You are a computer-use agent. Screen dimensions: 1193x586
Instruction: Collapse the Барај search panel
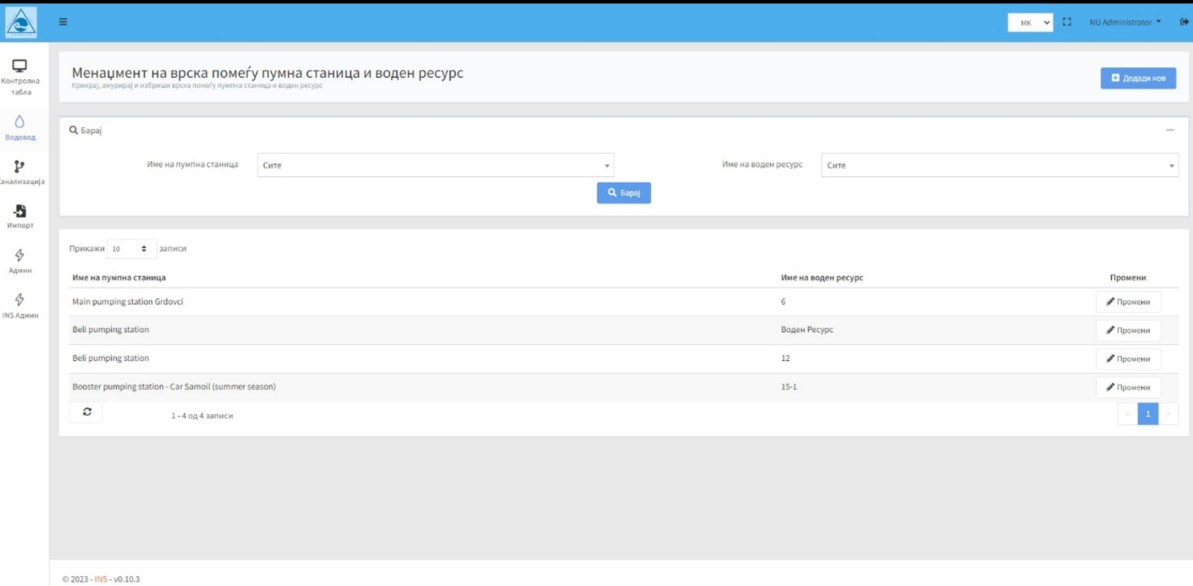pyautogui.click(x=1170, y=131)
